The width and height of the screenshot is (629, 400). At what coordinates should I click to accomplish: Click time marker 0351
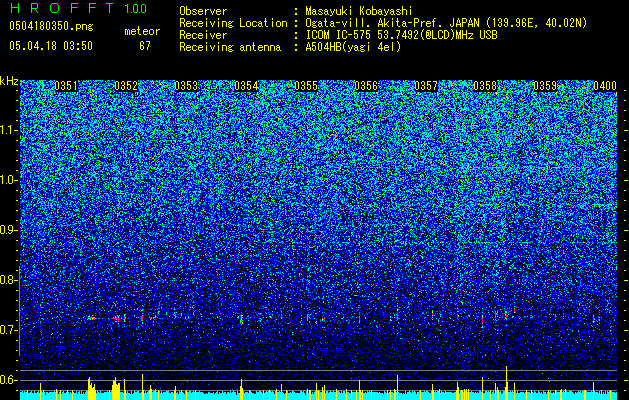(x=66, y=86)
